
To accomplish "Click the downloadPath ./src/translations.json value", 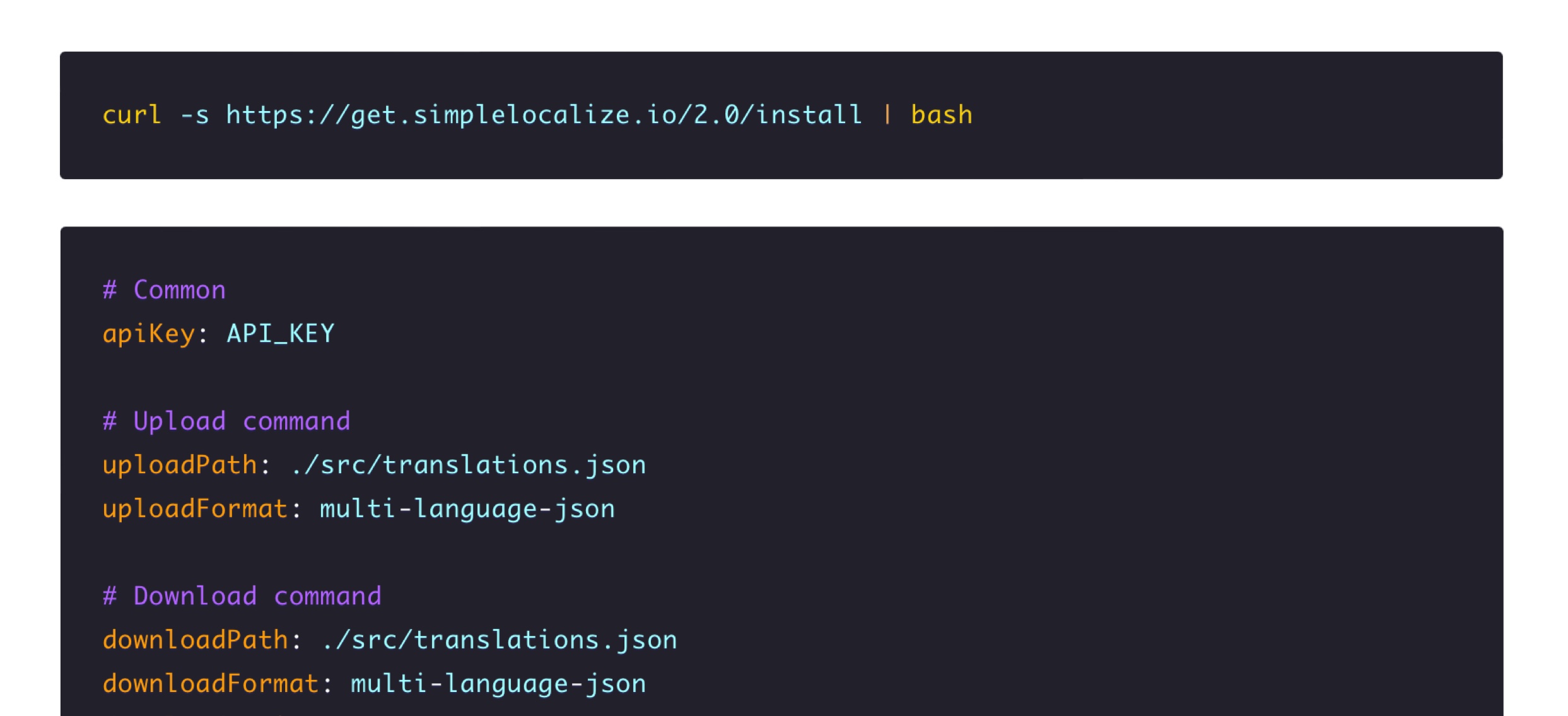I will 499,640.
